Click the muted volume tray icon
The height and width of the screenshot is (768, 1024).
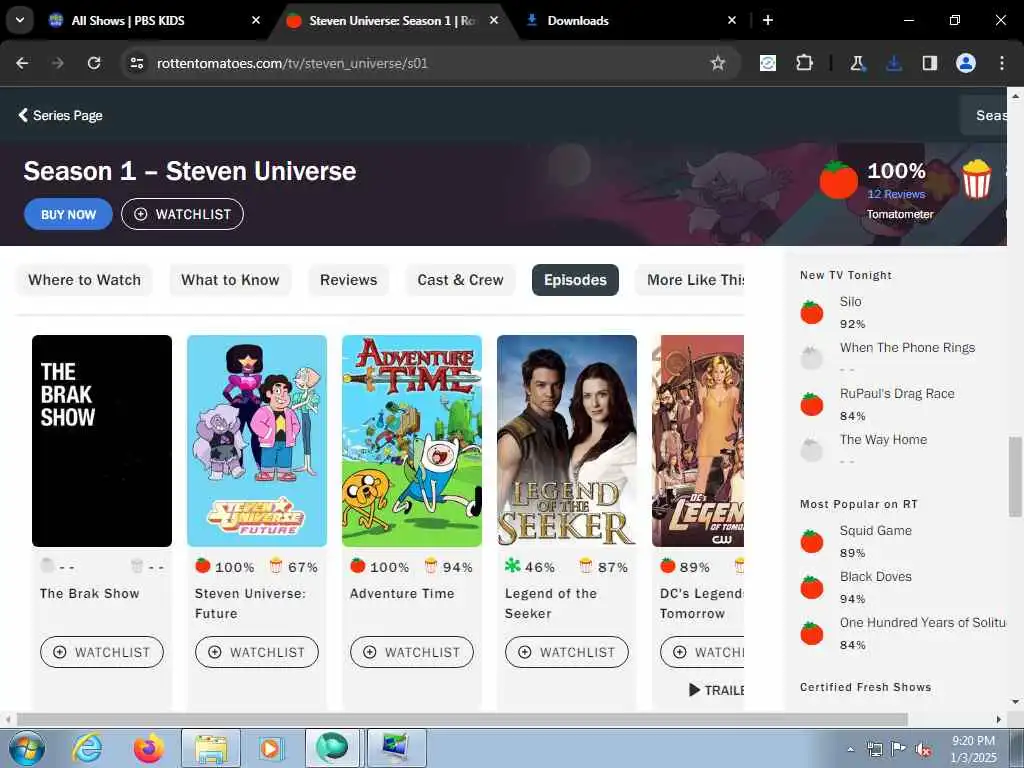click(x=923, y=750)
